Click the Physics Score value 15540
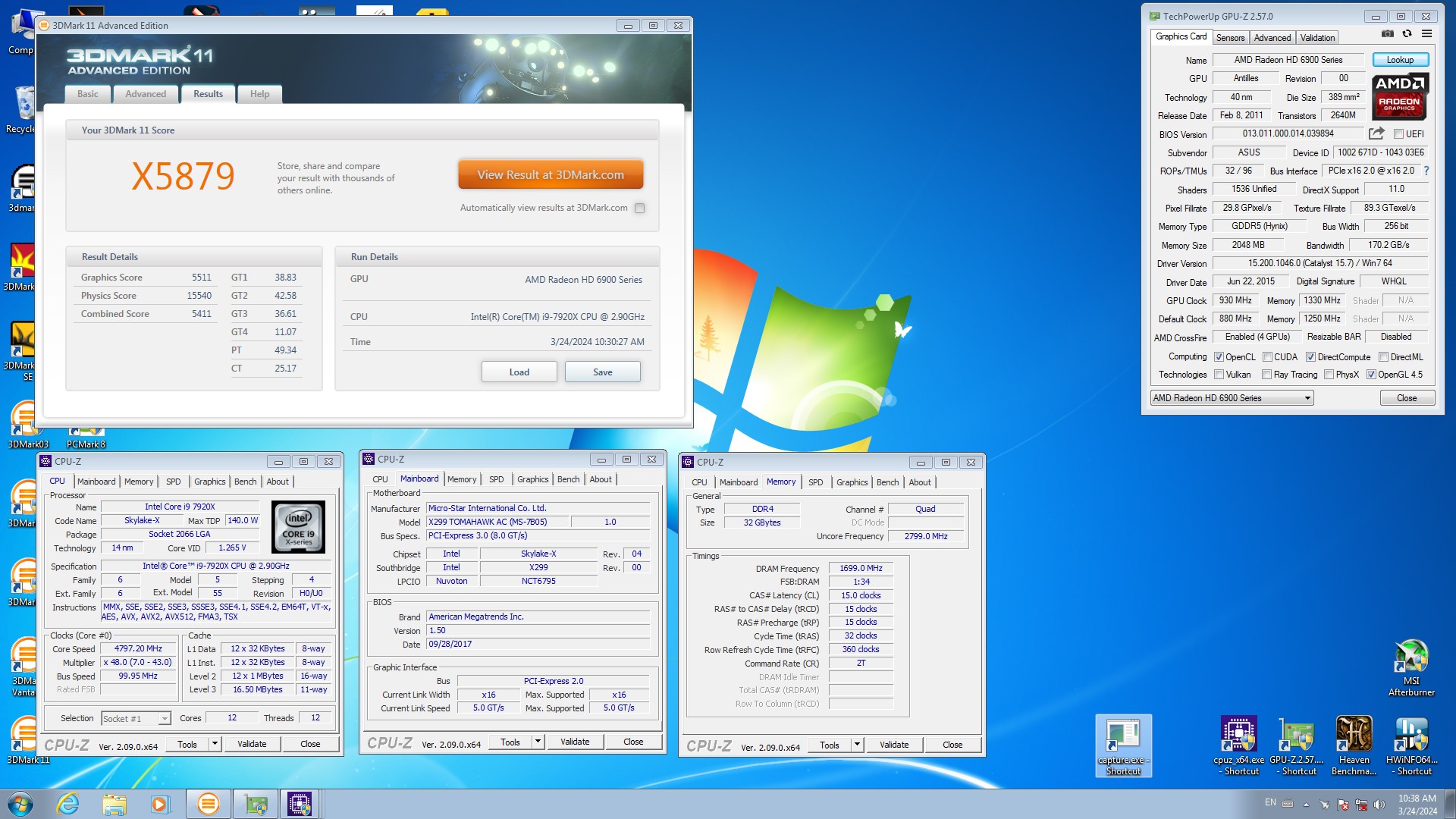 (199, 296)
